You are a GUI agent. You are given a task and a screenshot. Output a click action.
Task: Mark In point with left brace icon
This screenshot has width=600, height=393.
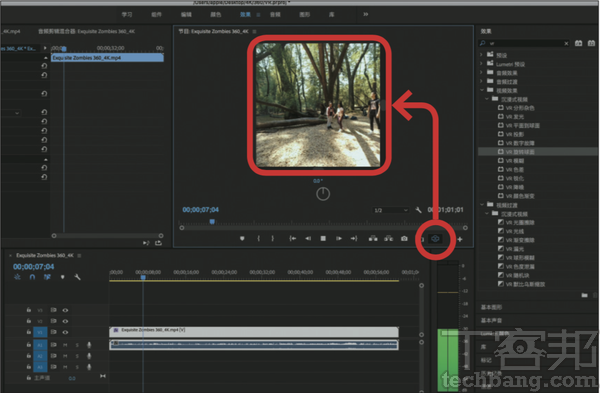[259, 238]
